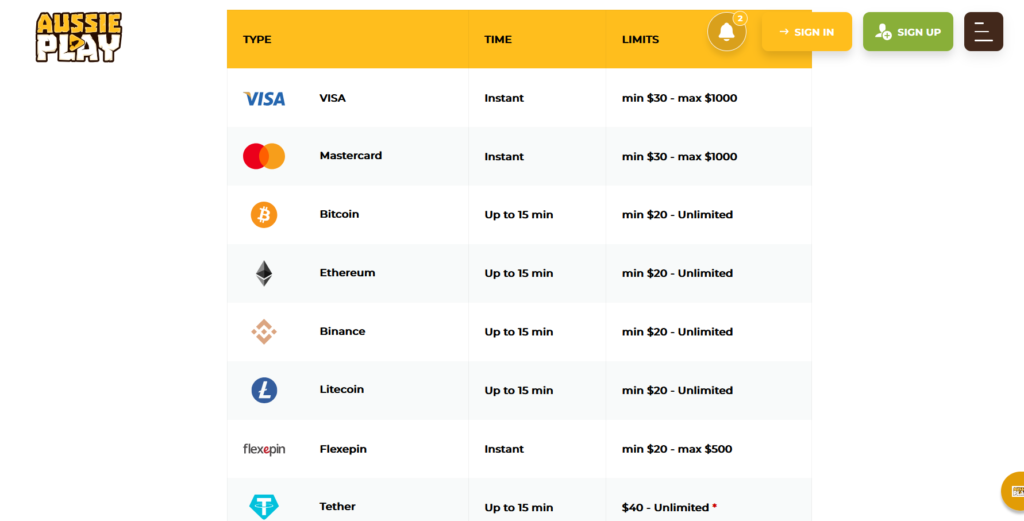Click the VISA card logo
1024x521 pixels.
point(264,99)
